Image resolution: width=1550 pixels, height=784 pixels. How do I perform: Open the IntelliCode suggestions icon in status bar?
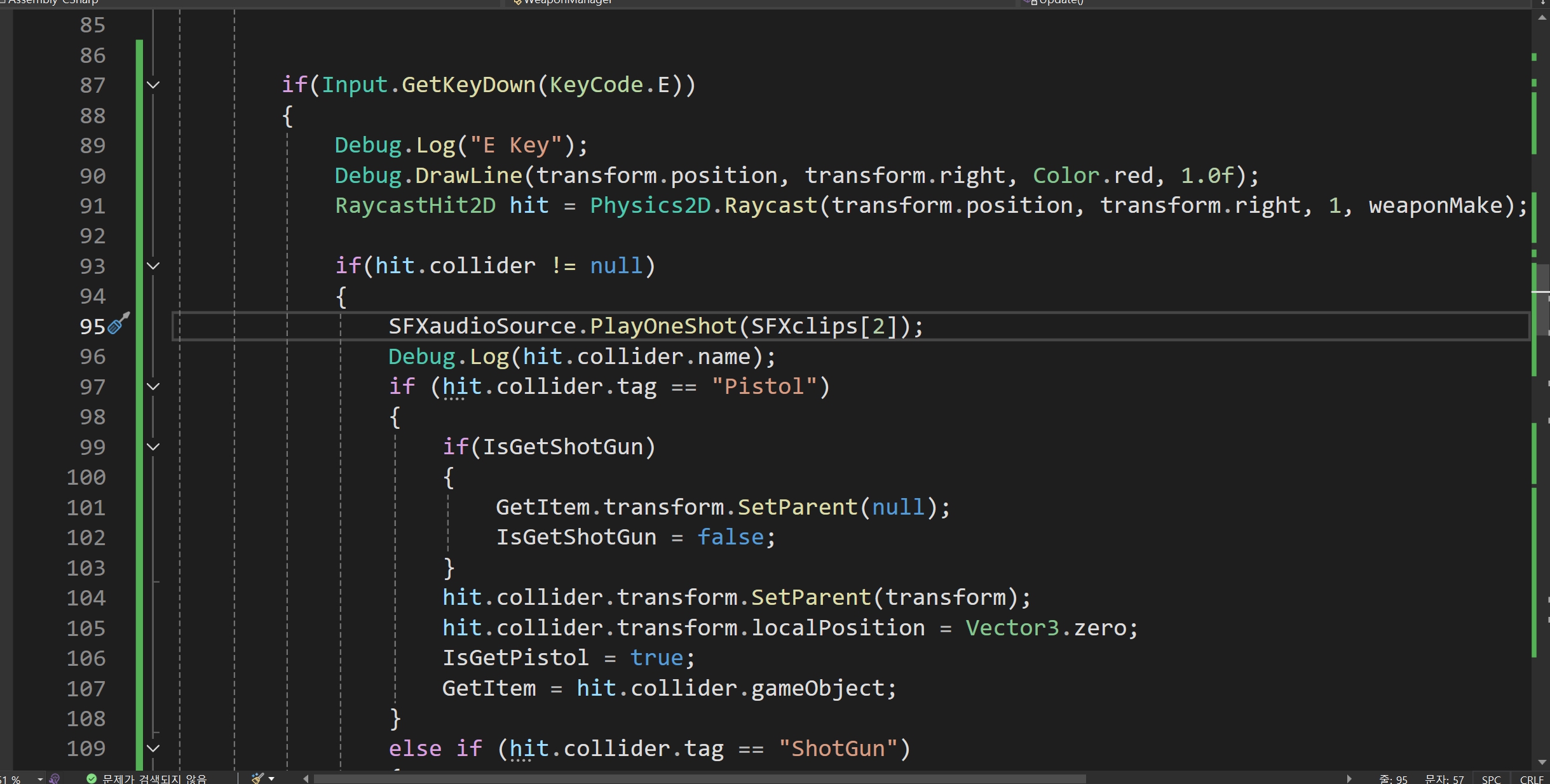(55, 778)
